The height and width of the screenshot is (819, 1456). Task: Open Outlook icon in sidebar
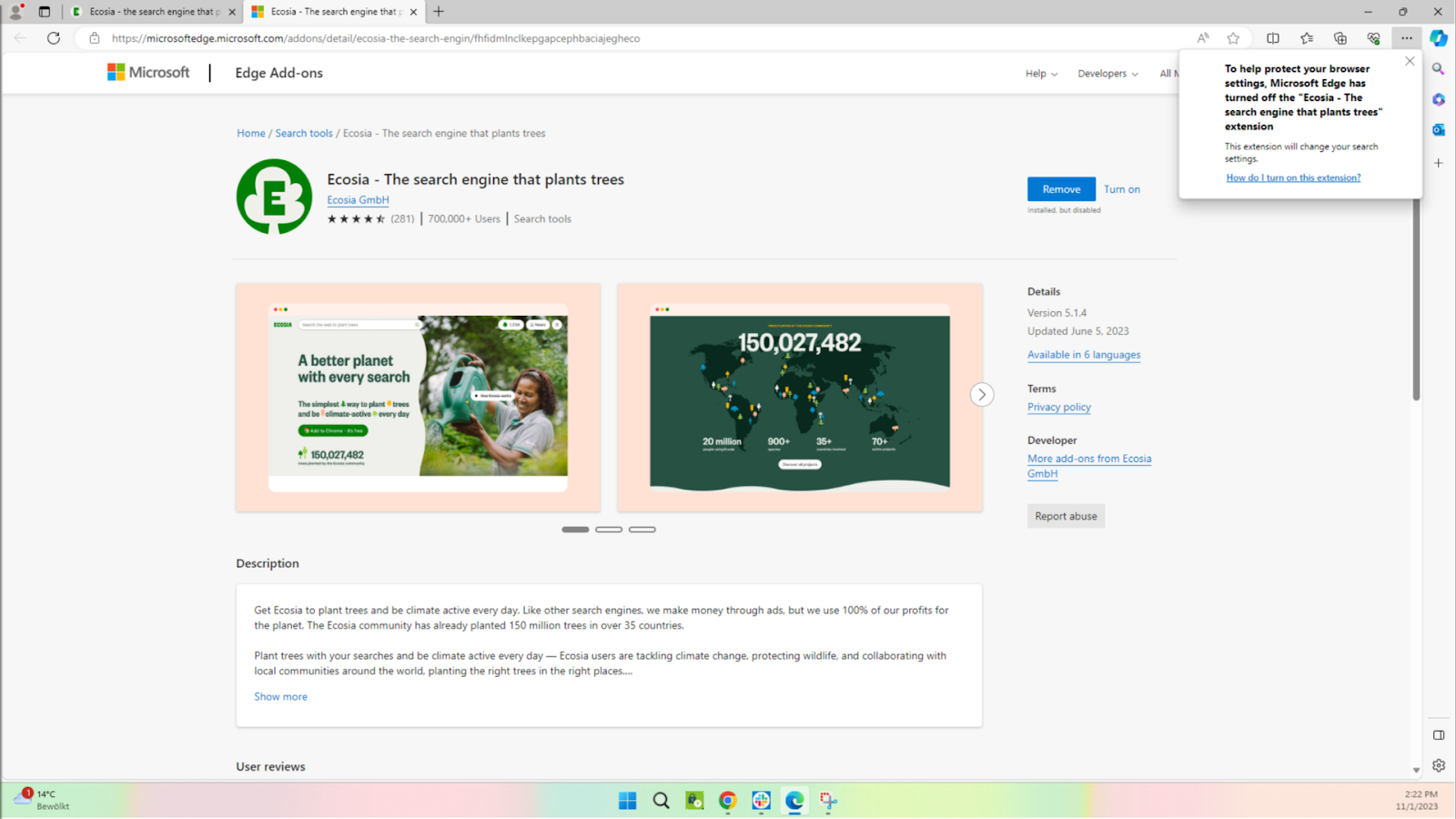(1439, 130)
